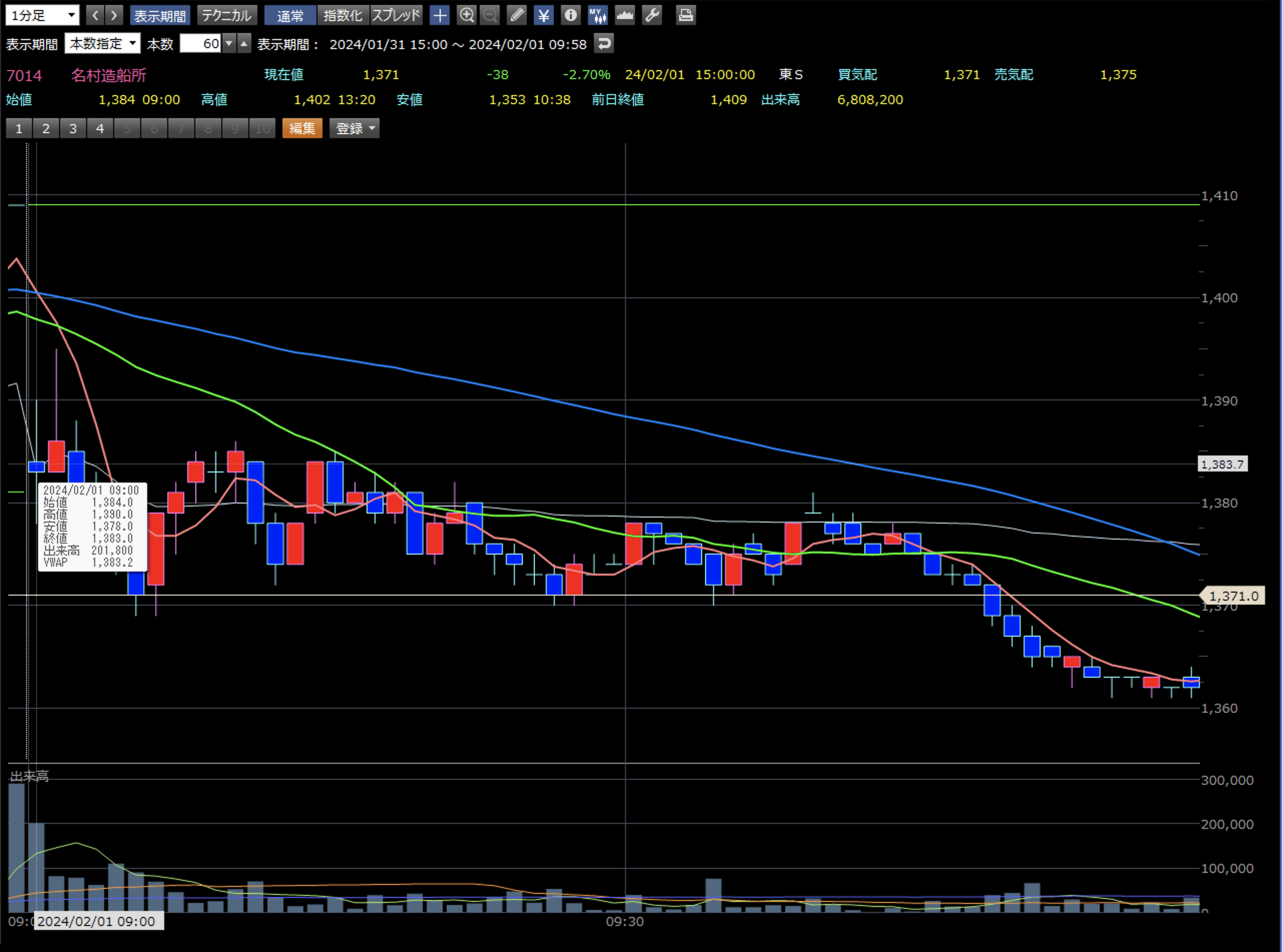1283x952 pixels.
Task: Open the 本数指定 display period dropdown
Action: [x=102, y=44]
